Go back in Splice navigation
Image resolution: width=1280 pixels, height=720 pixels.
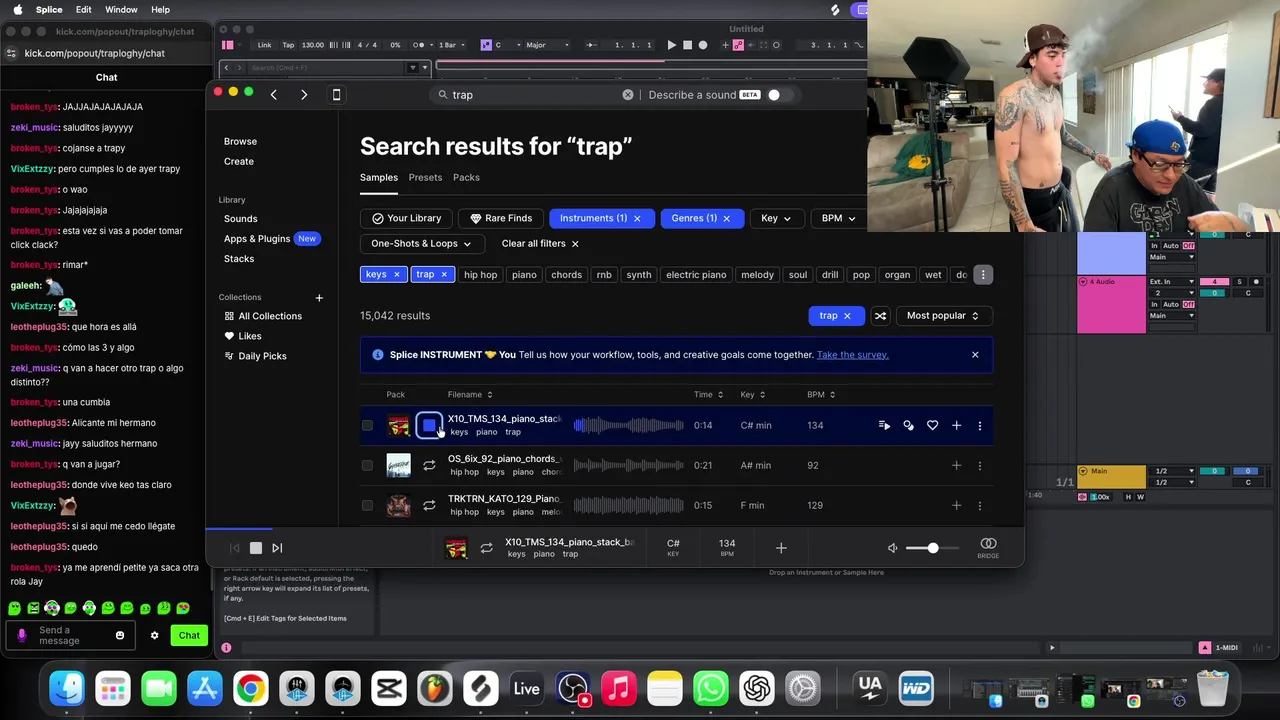tap(273, 94)
